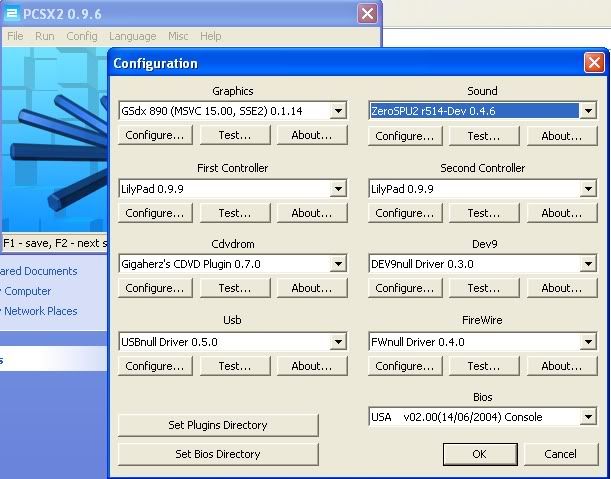The height and width of the screenshot is (479, 611).
Task: Open the Usb plugin dropdown
Action: [x=338, y=342]
